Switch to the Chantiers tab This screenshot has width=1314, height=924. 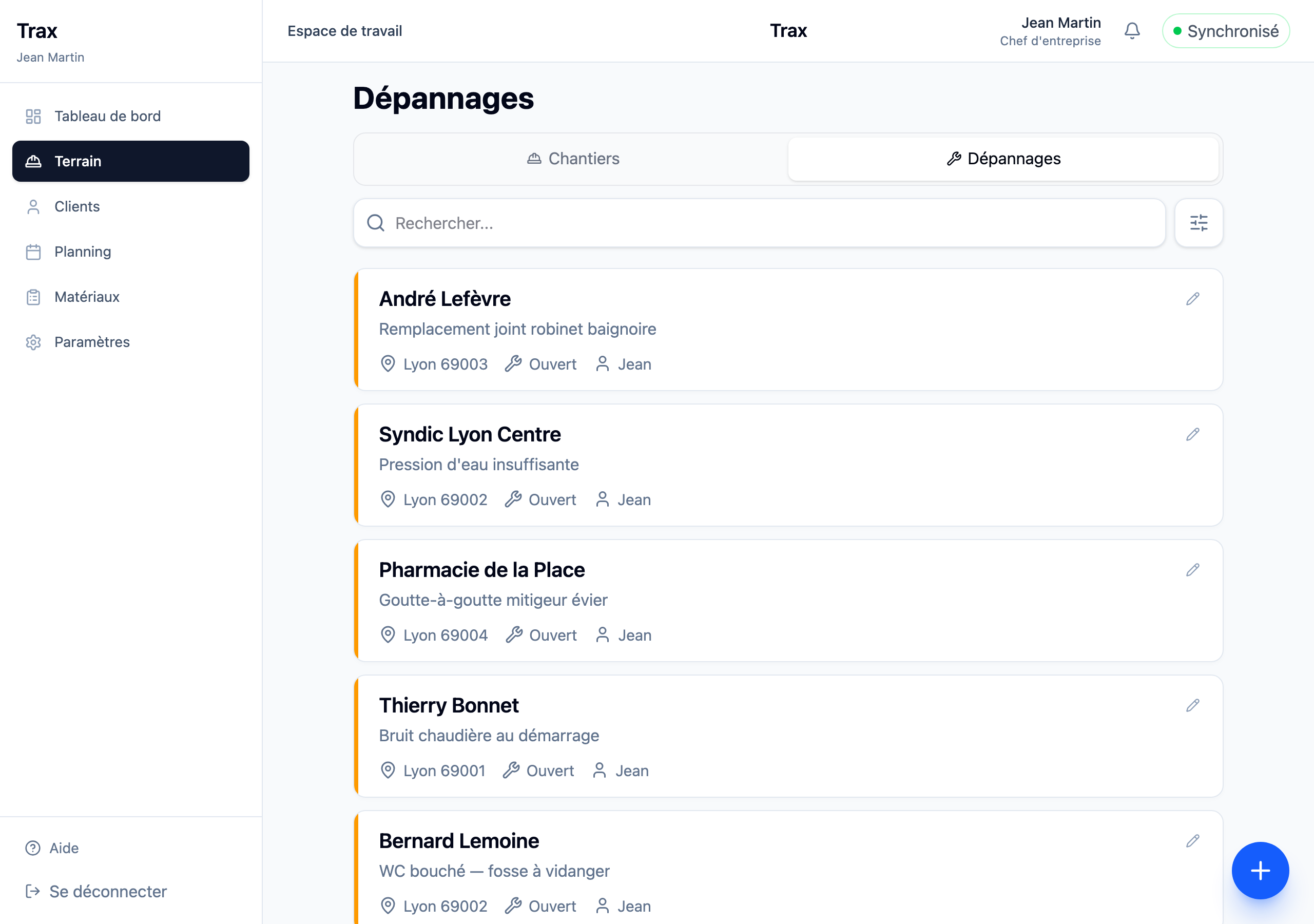pos(573,159)
